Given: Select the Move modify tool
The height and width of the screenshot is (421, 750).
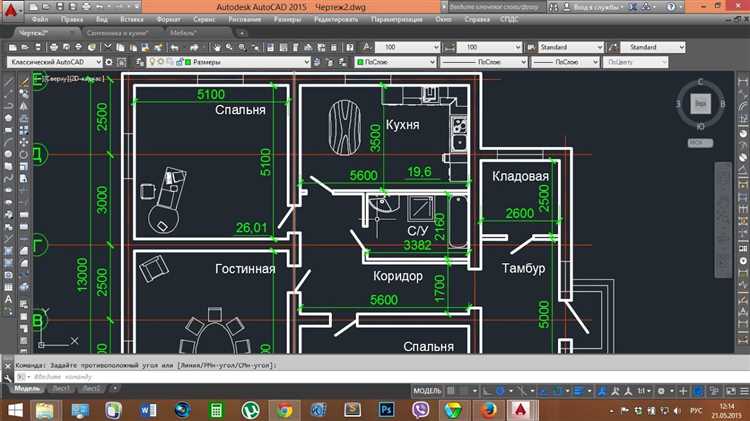Looking at the screenshot, I should pyautogui.click(x=24, y=142).
